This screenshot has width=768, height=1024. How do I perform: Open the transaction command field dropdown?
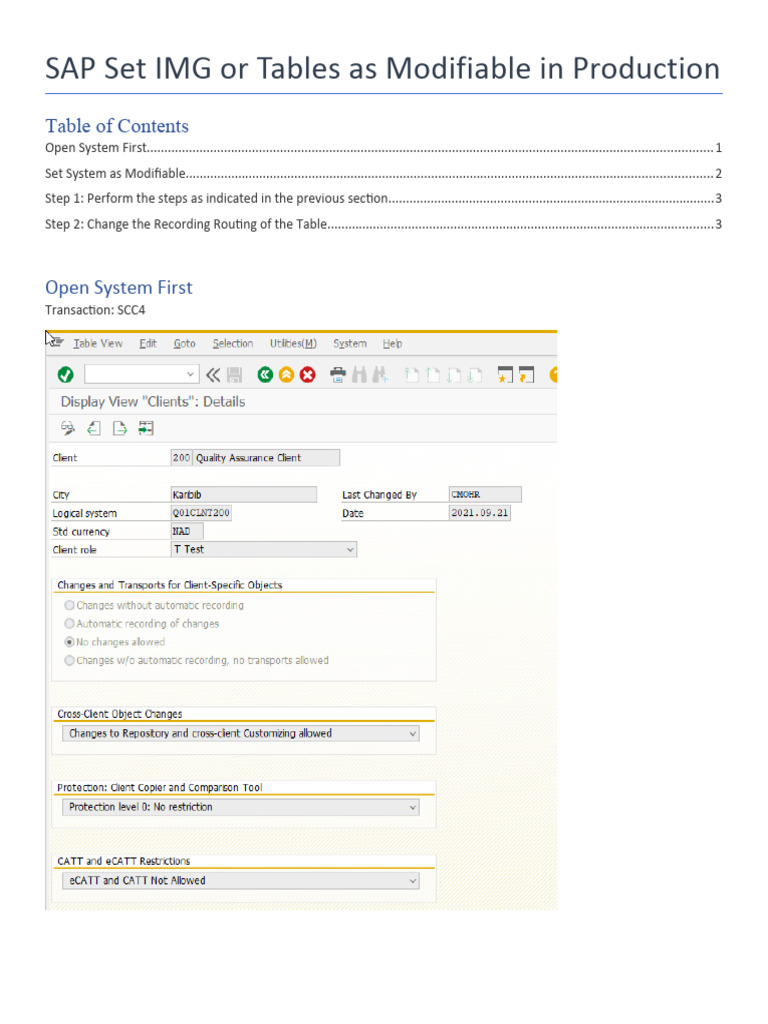click(x=190, y=374)
